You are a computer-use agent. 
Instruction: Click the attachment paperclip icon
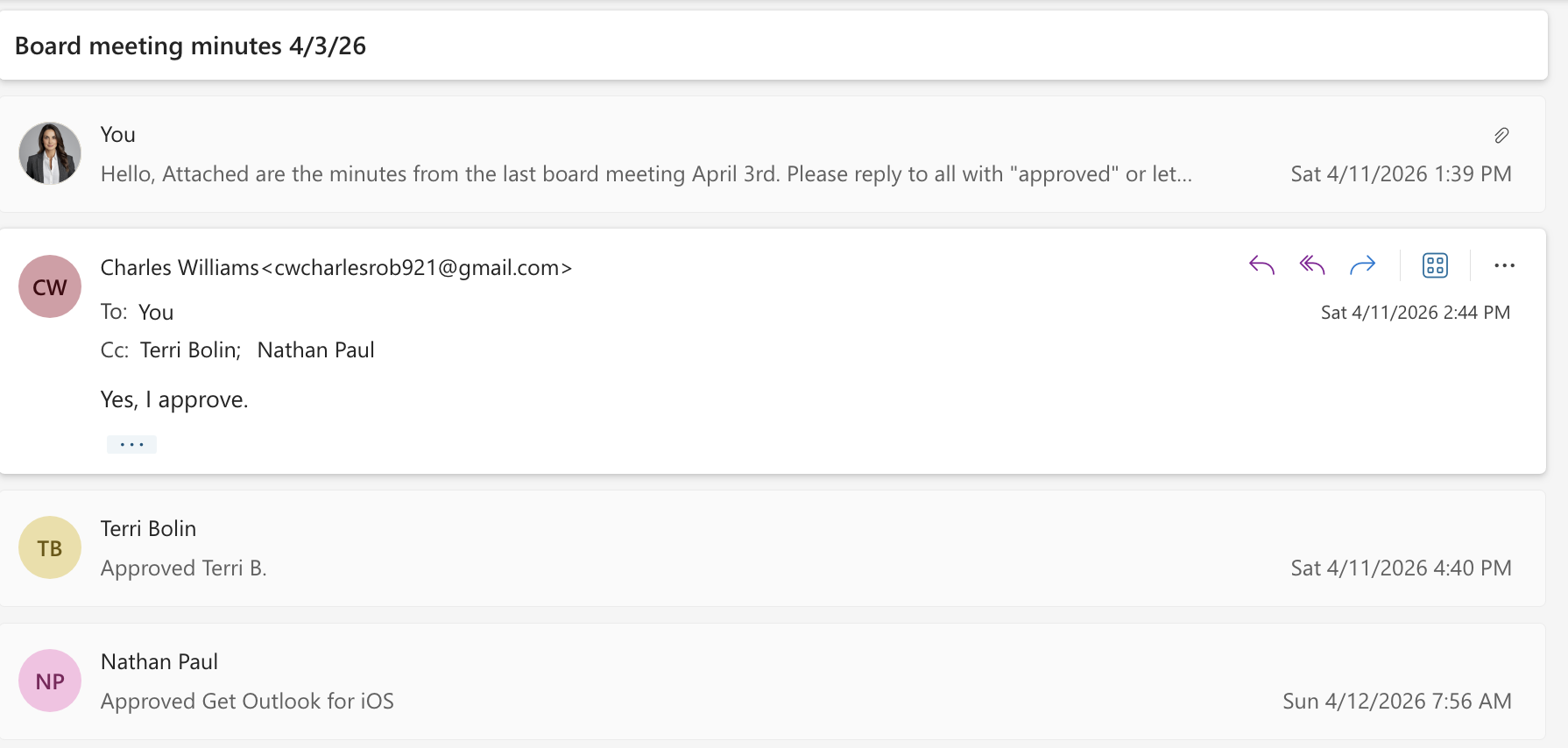tap(1501, 135)
